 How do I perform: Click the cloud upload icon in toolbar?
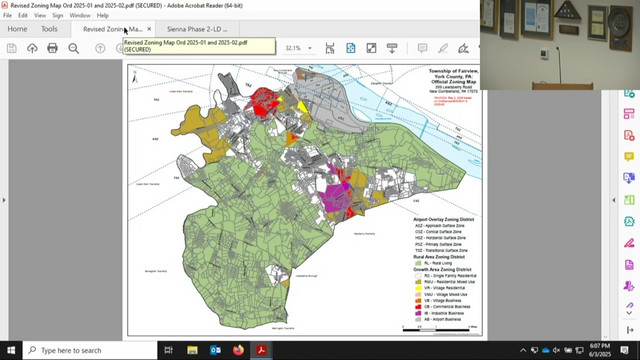[x=32, y=48]
